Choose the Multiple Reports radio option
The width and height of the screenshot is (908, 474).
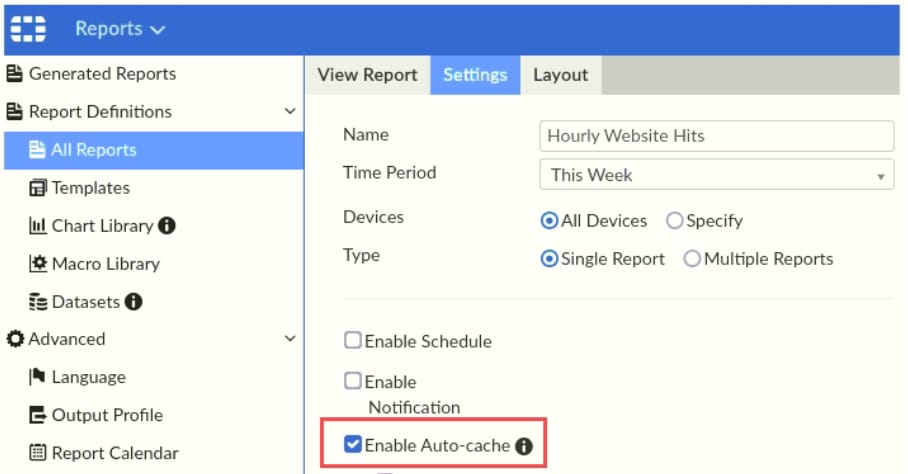click(x=692, y=259)
